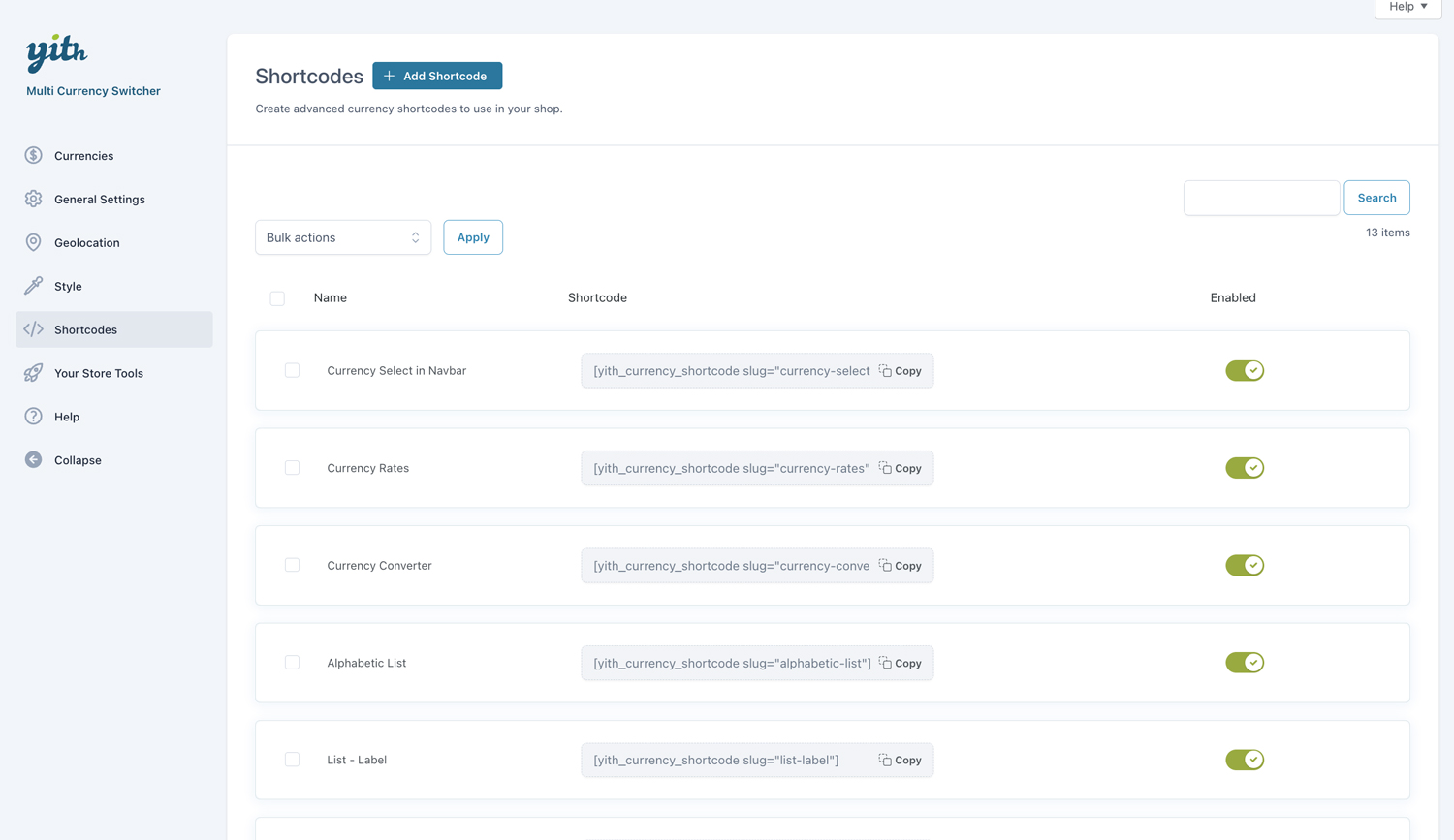The height and width of the screenshot is (840, 1454).
Task: Click the Geolocation pin icon
Action: pyautogui.click(x=34, y=242)
